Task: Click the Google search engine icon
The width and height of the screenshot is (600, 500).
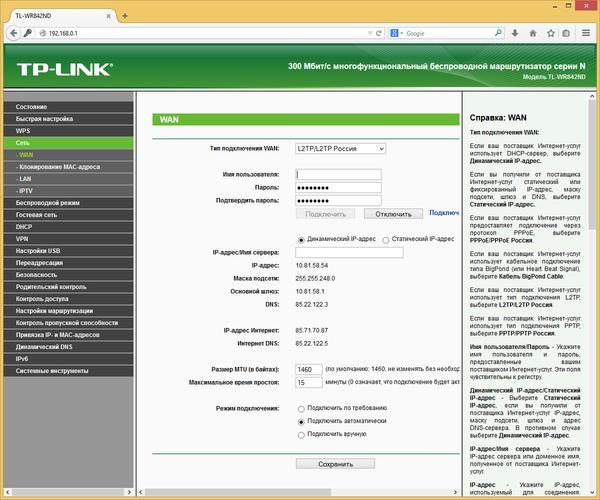Action: click(x=395, y=33)
